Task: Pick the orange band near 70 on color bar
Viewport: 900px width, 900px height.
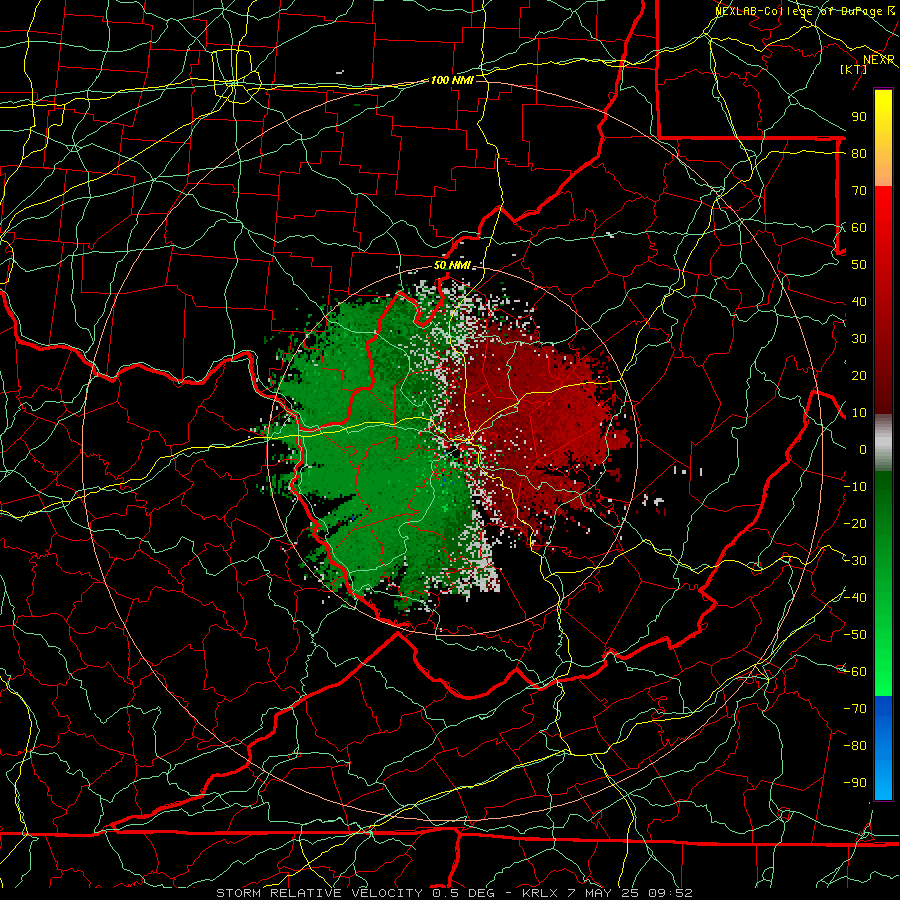Action: coord(883,175)
